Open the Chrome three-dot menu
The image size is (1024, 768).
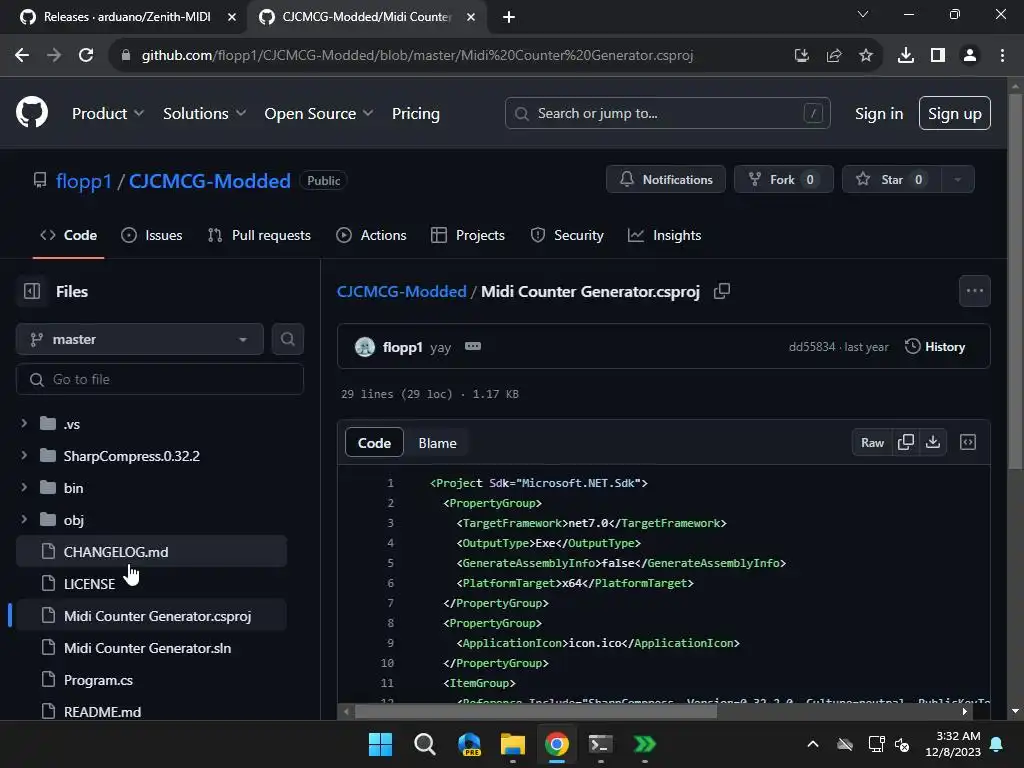1002,55
